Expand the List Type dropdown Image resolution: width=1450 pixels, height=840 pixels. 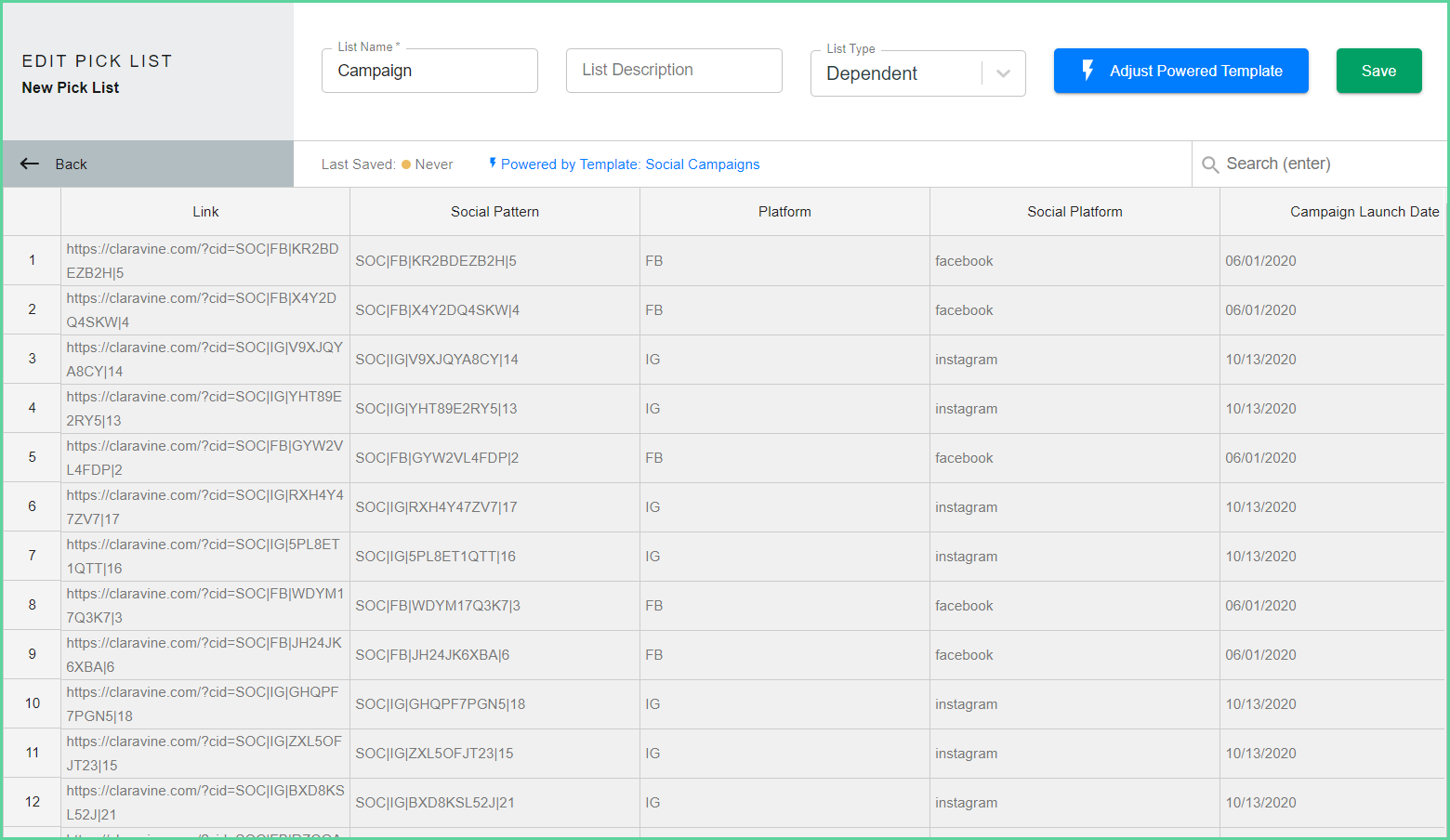coord(1003,73)
